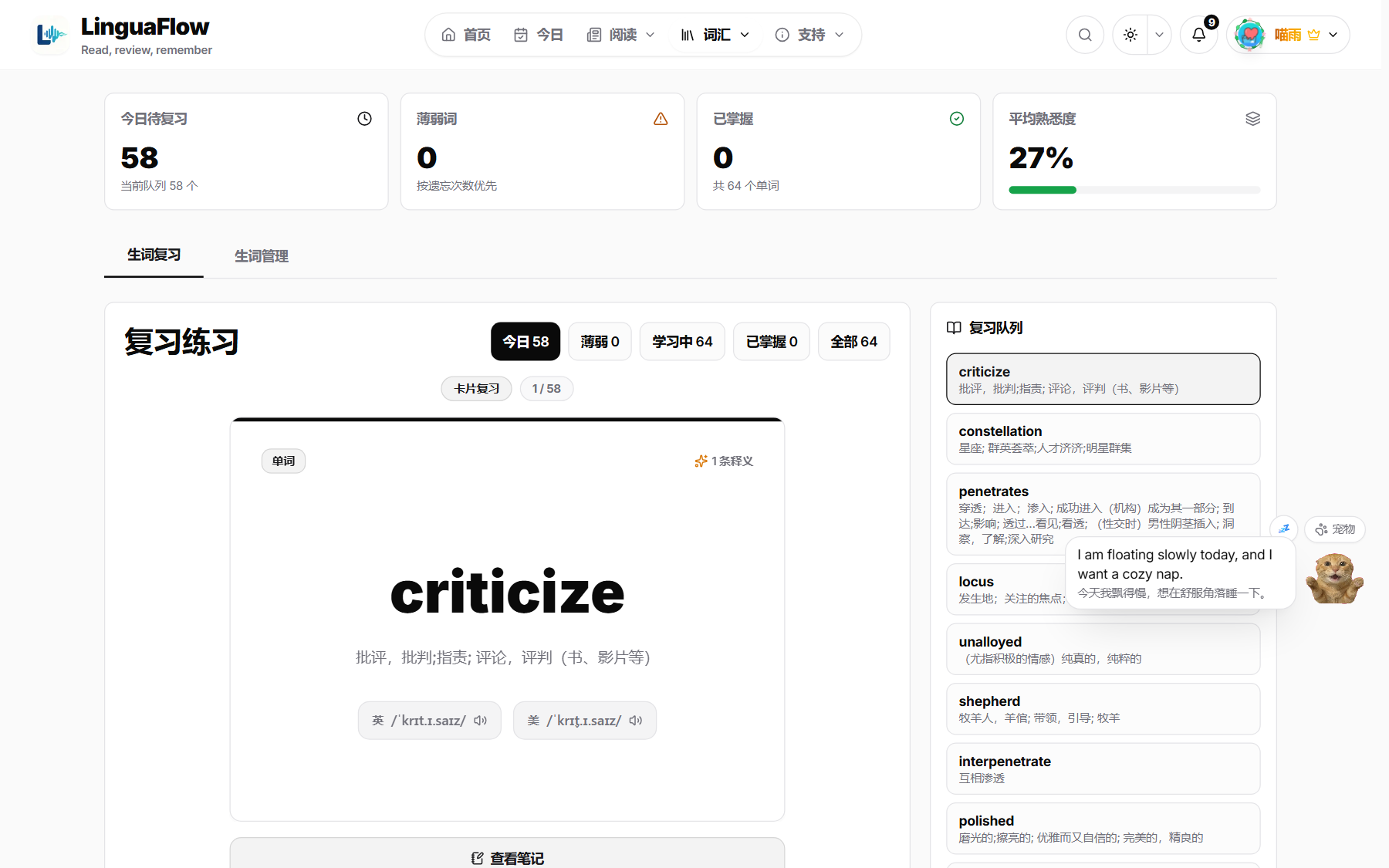Select the 今日 58 filter
This screenshot has width=1389, height=868.
tap(526, 341)
